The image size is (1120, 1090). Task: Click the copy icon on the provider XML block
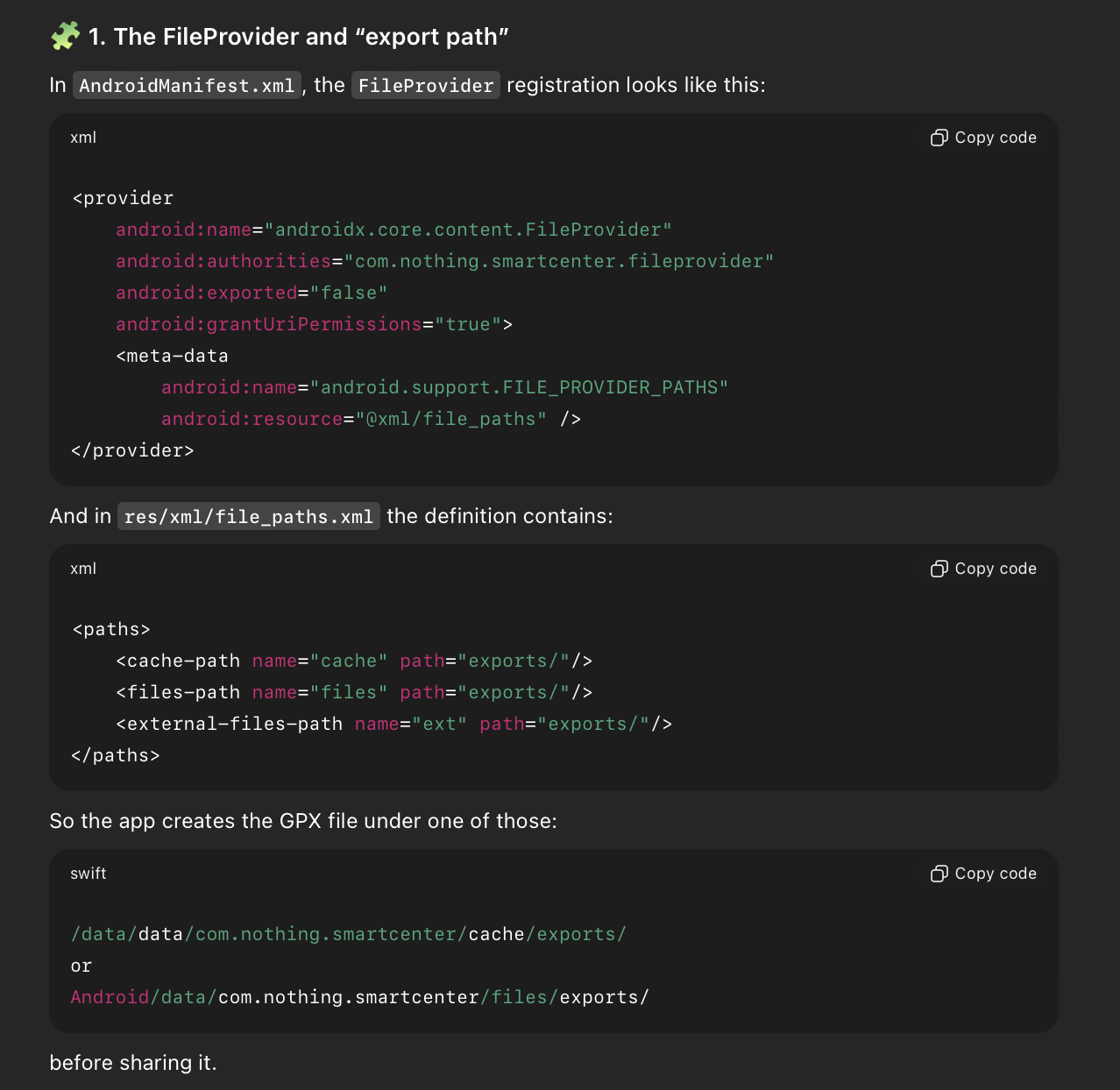pos(939,138)
